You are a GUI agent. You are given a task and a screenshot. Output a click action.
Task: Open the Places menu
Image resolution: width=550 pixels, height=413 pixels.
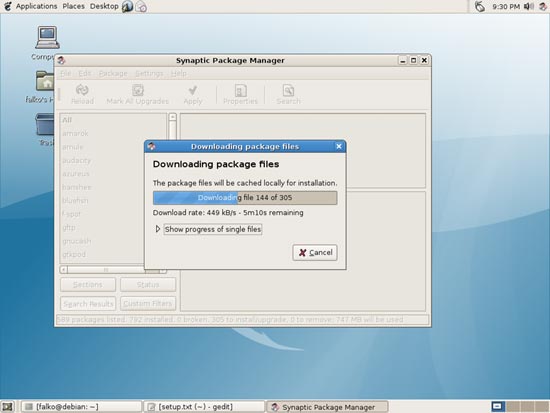[x=73, y=6]
